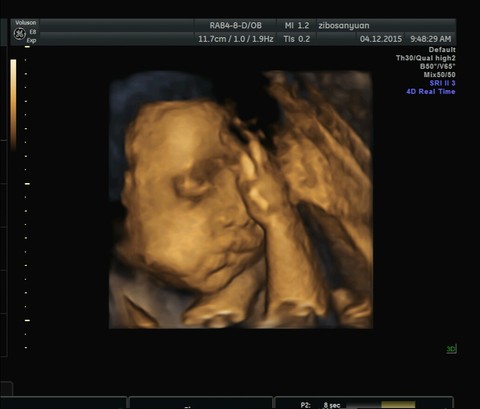Click the Th30/Qual high2 setting
Viewport: 480px width, 409px height.
(426, 58)
